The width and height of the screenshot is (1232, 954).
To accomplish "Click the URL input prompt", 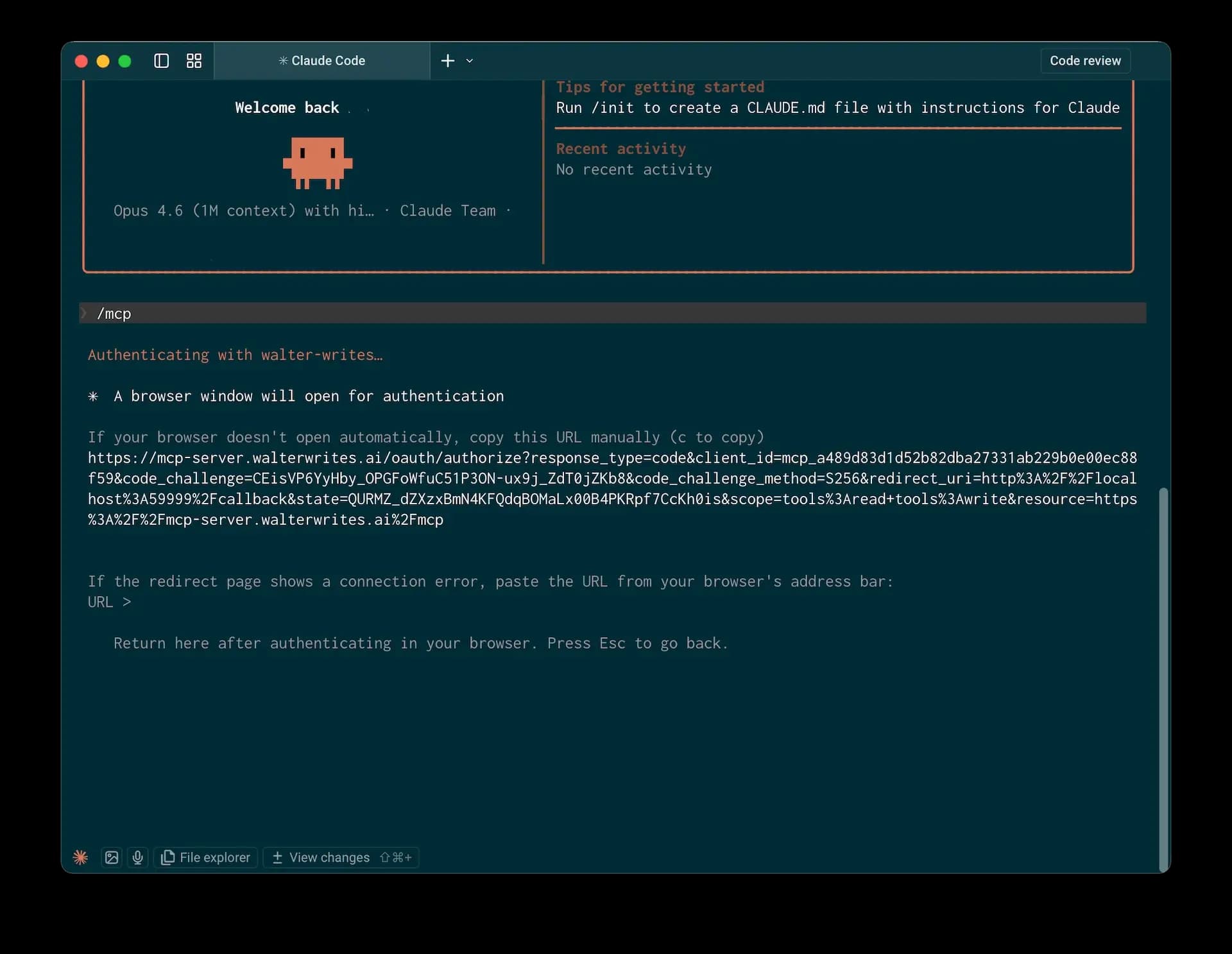I will coord(109,602).
